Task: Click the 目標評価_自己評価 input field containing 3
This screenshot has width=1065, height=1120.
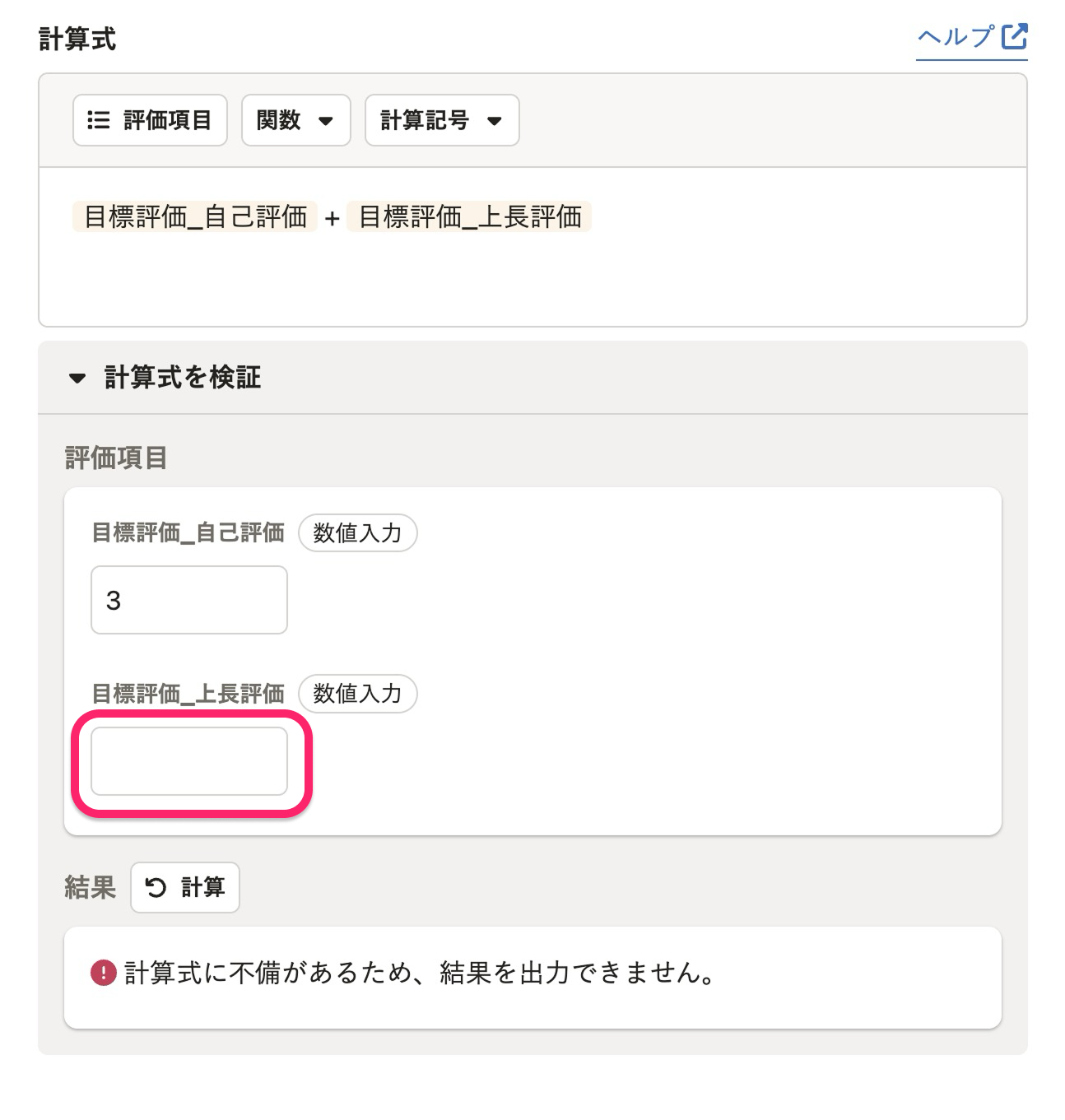Action: click(x=189, y=600)
